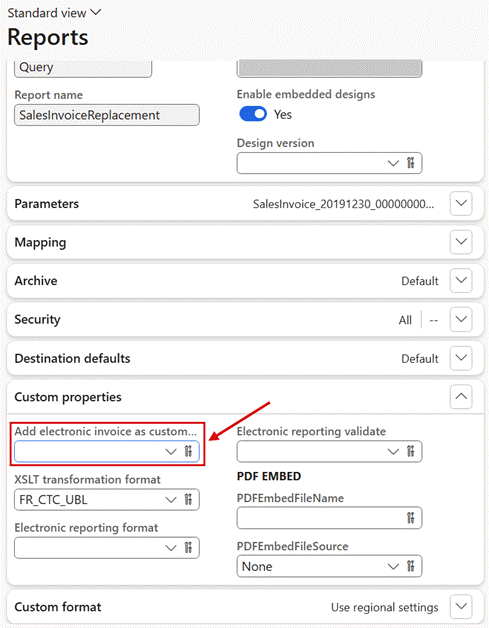Expand the Destination defaults section
Viewport: 489px width, 628px height.
tap(461, 358)
